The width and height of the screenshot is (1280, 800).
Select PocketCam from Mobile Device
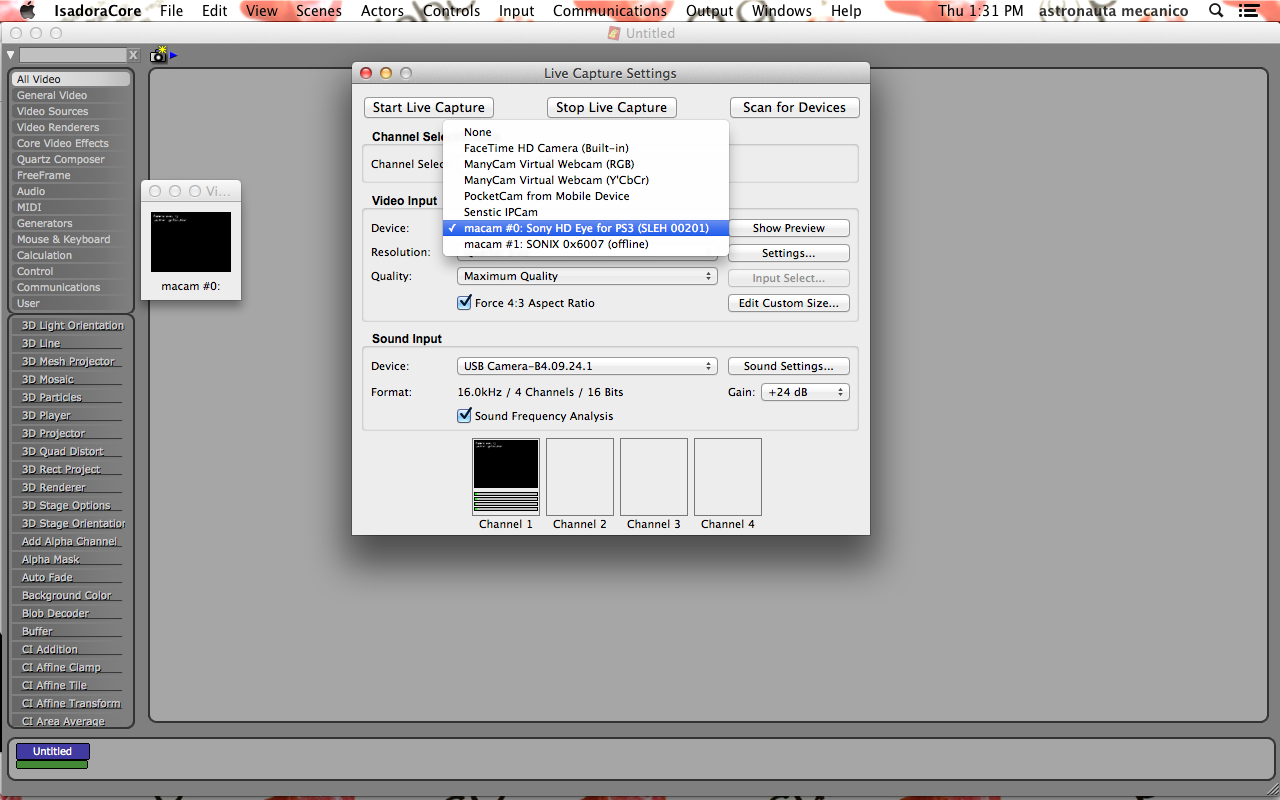(x=586, y=196)
